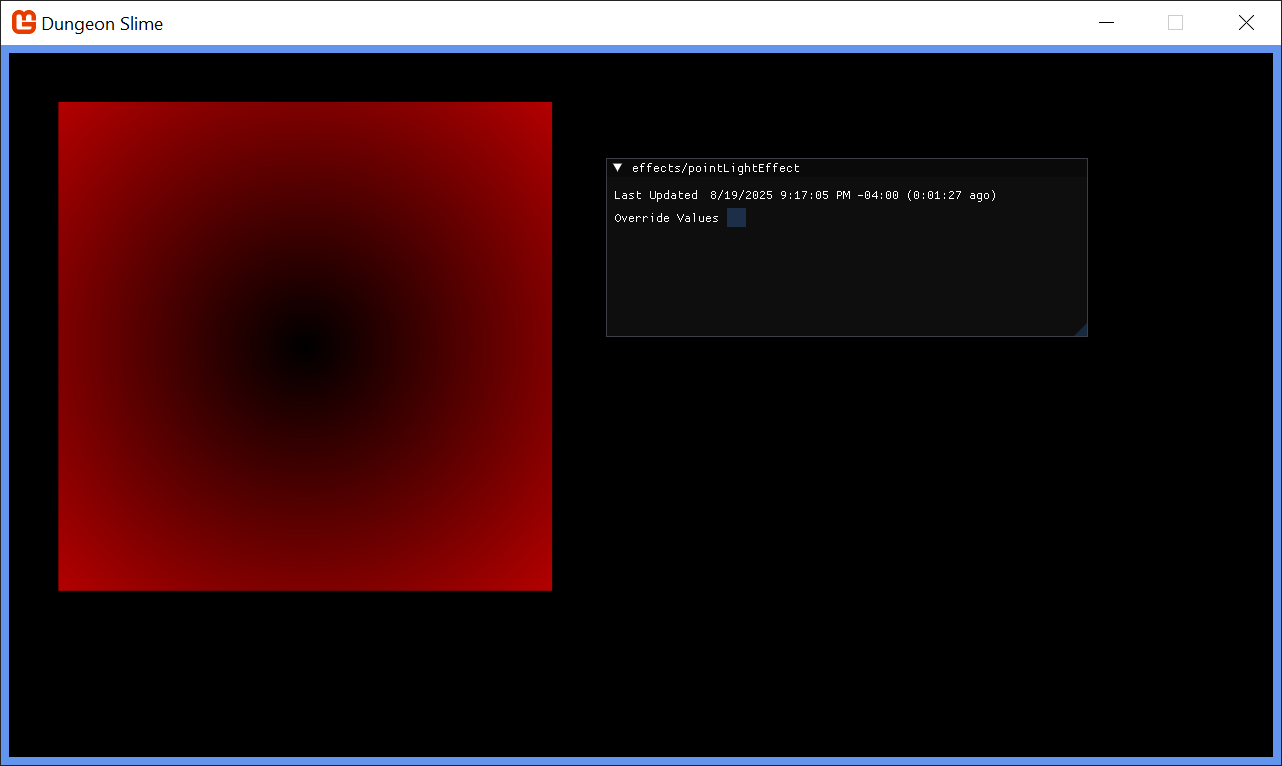Click the bottom-left corner of the red gradient square
Image resolution: width=1282 pixels, height=766 pixels.
[66, 583]
